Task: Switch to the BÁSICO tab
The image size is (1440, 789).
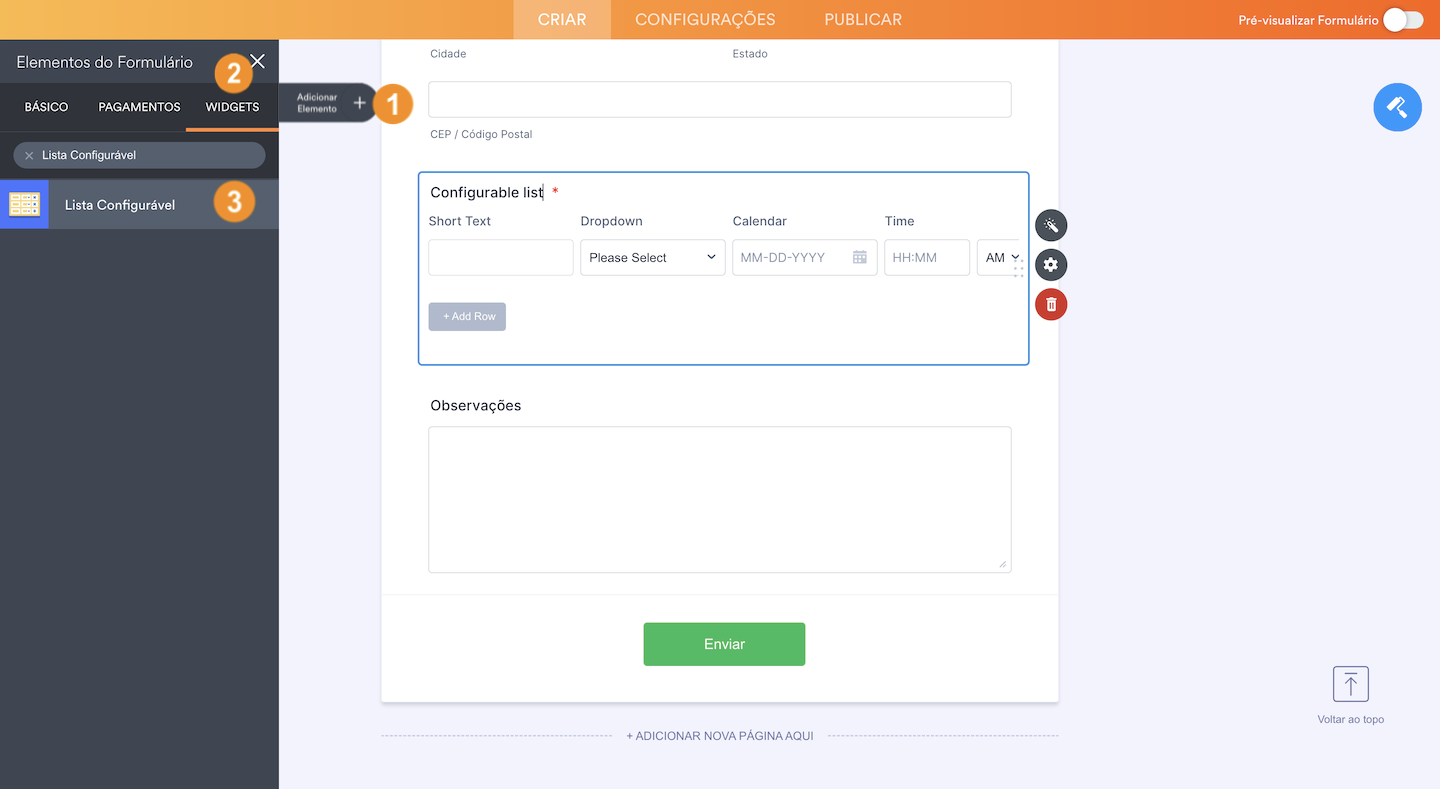Action: [x=46, y=107]
